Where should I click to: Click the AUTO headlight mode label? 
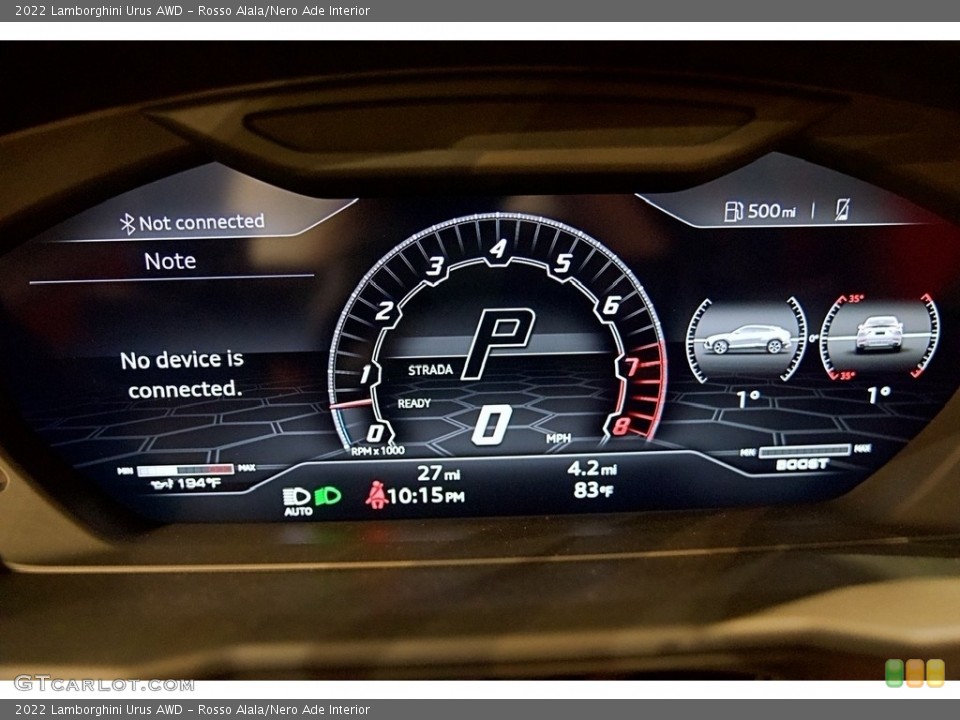pyautogui.click(x=298, y=511)
